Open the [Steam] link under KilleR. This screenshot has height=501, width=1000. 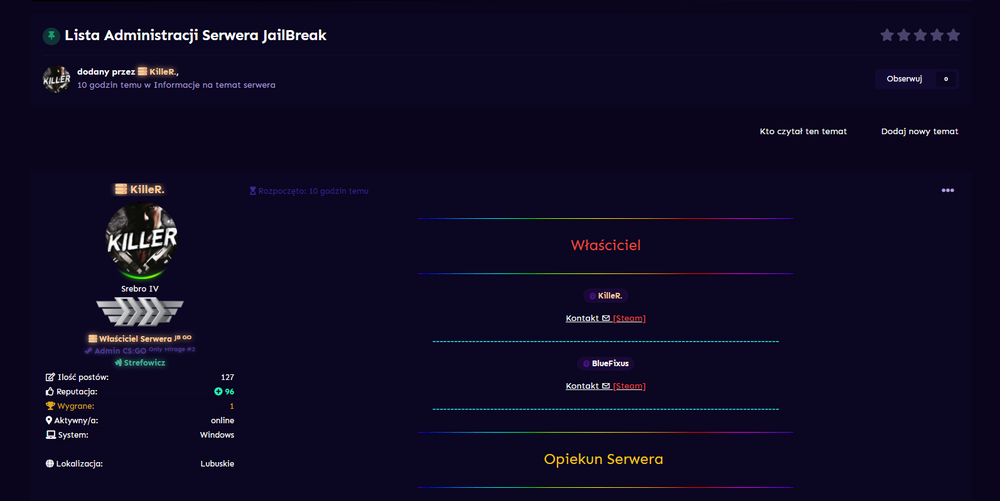click(629, 318)
